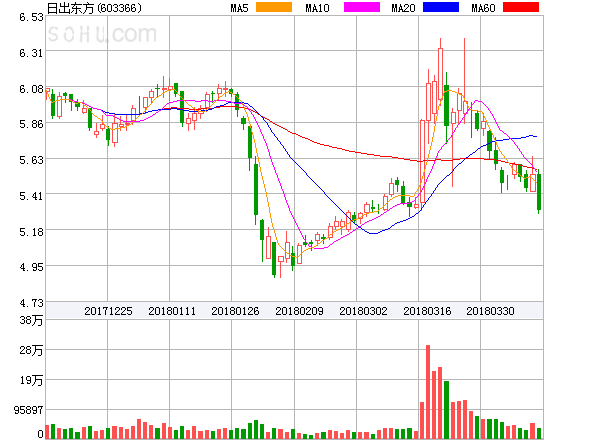Click the 5.41 price axis label
Screen dimensions: 600x440
pyautogui.click(x=31, y=196)
